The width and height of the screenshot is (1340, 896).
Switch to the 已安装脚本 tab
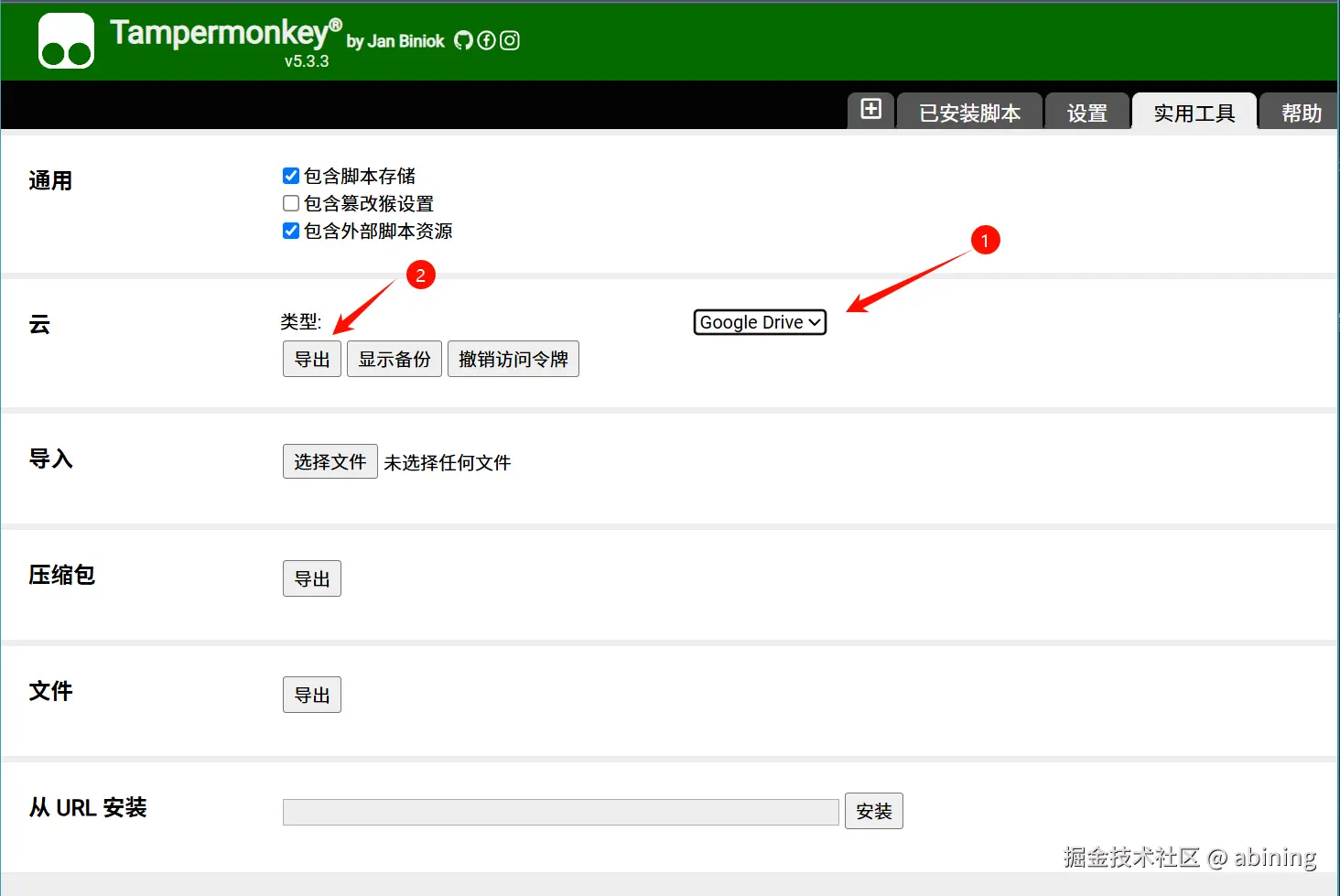point(969,112)
